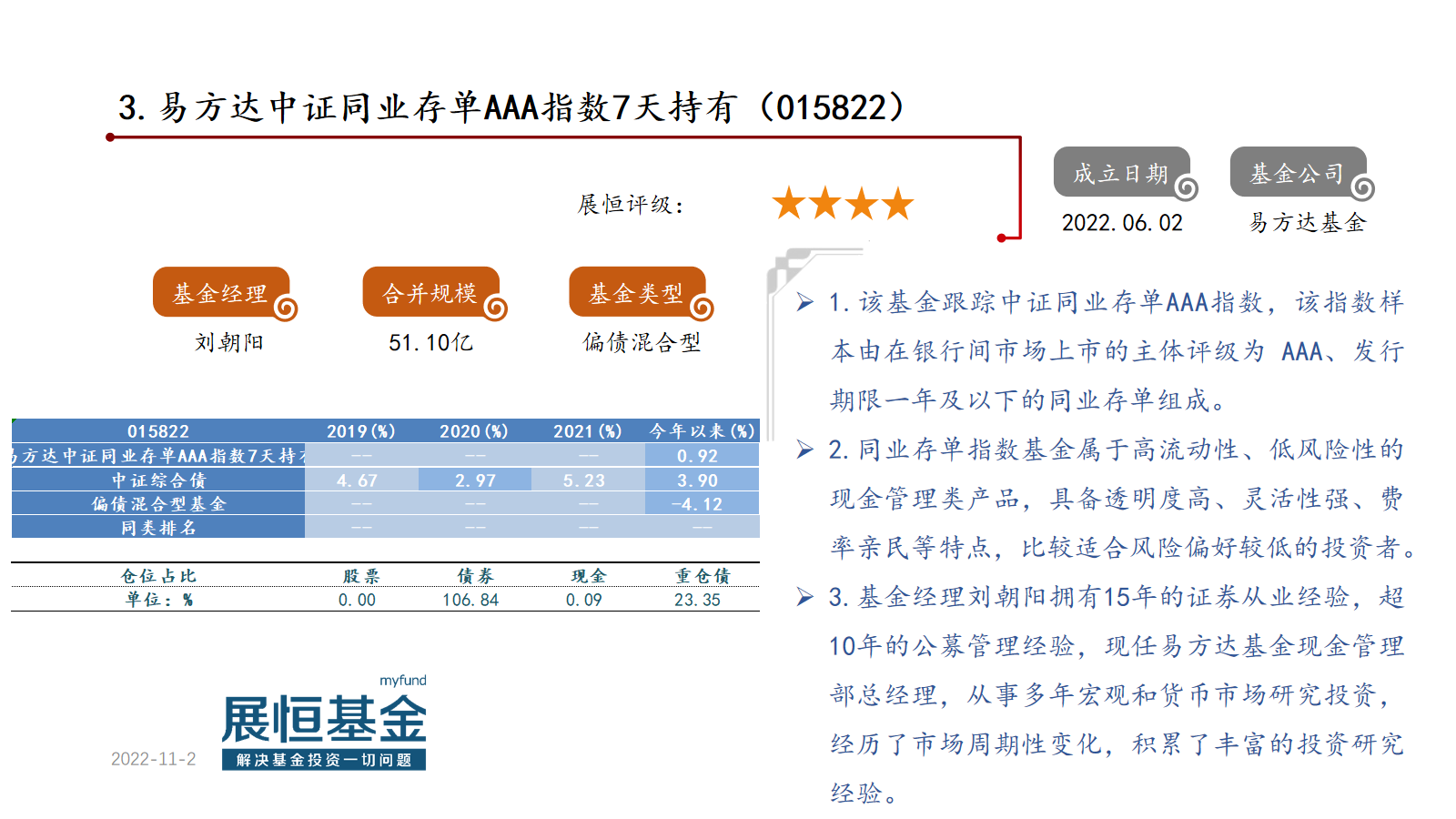Select the 展恒评级 label
The image size is (1456, 819).
pyautogui.click(x=630, y=205)
